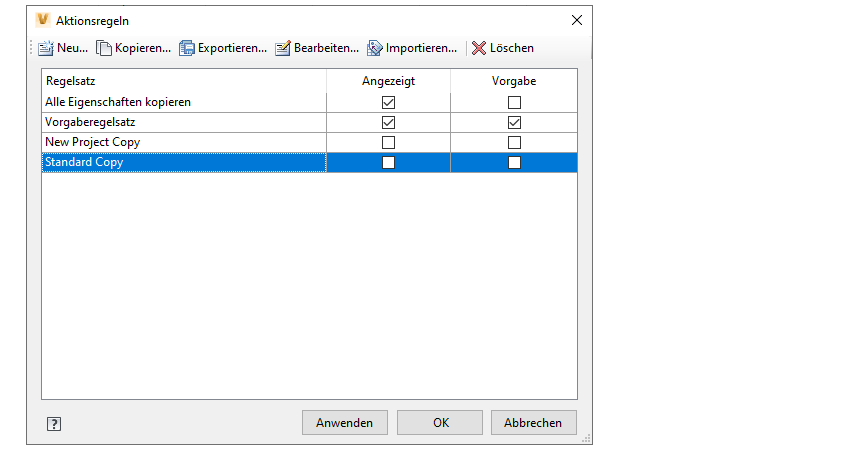This screenshot has height=451, width=841.
Task: Close the Aktionsregeln dialog
Action: tap(576, 20)
